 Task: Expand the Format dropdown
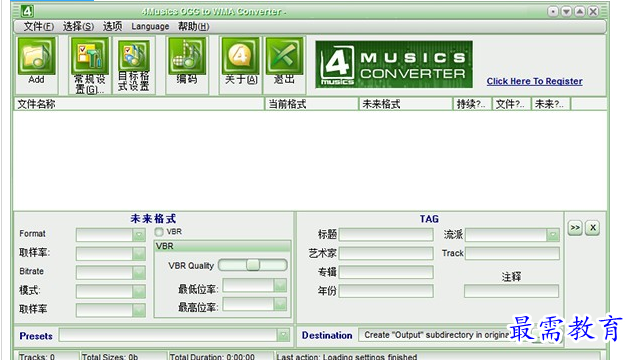(x=139, y=234)
